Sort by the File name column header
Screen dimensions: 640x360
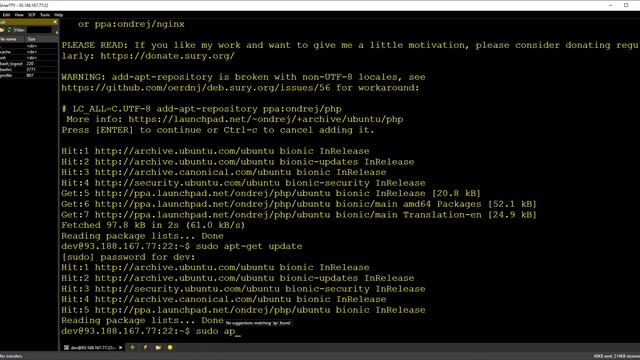tap(13, 39)
